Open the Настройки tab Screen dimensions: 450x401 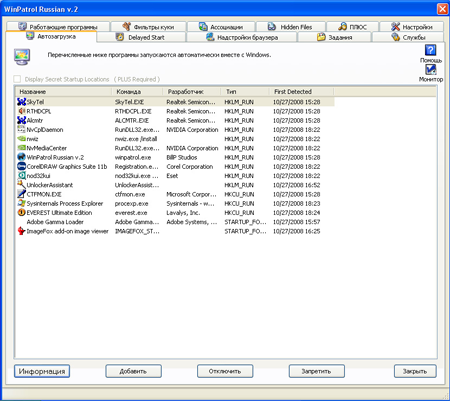[x=412, y=27]
